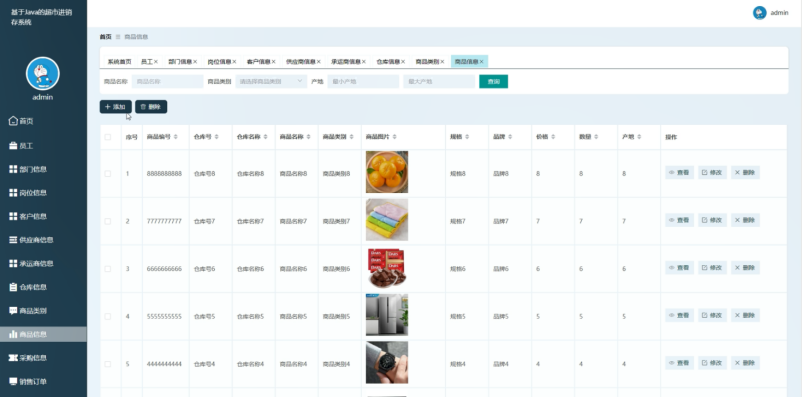Screen dimensions: 802x397
Task: Focus the 商品名称 search input
Action: pos(168,81)
